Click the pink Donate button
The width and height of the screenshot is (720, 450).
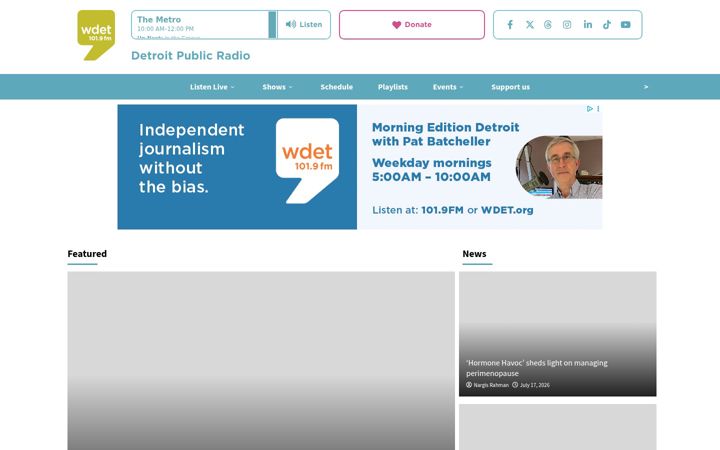click(x=412, y=25)
